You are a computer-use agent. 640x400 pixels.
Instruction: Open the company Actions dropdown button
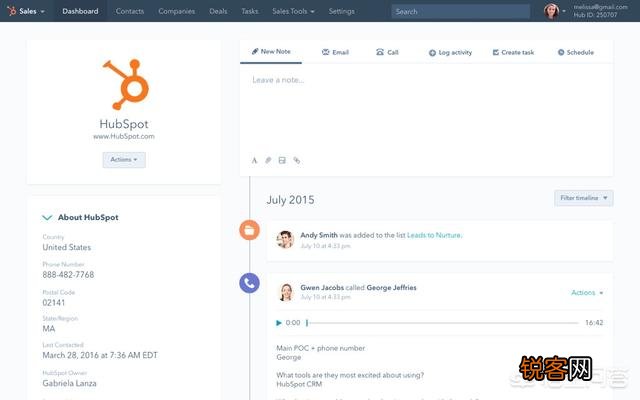click(124, 160)
